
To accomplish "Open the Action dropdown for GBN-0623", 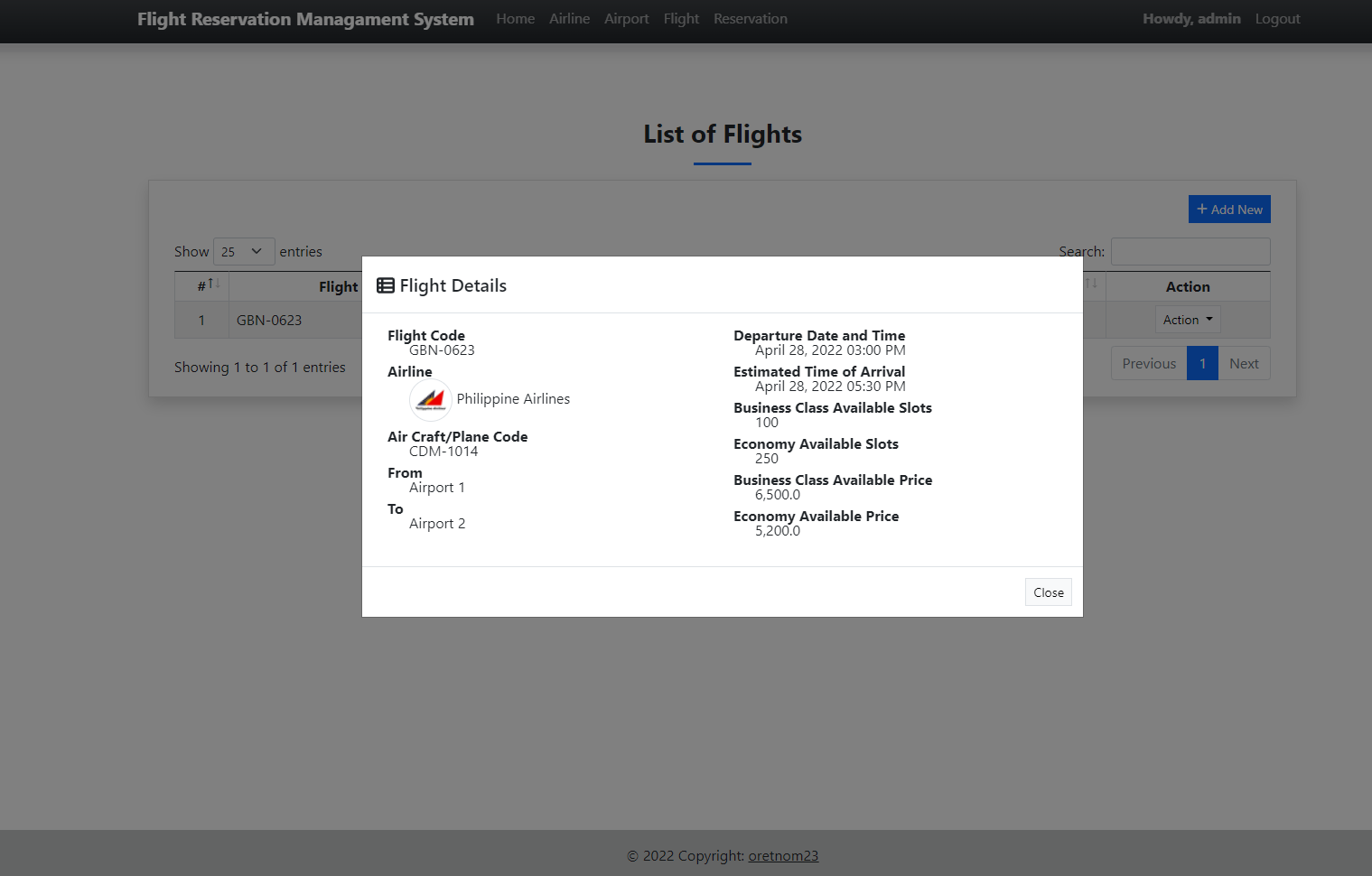I will (1188, 320).
